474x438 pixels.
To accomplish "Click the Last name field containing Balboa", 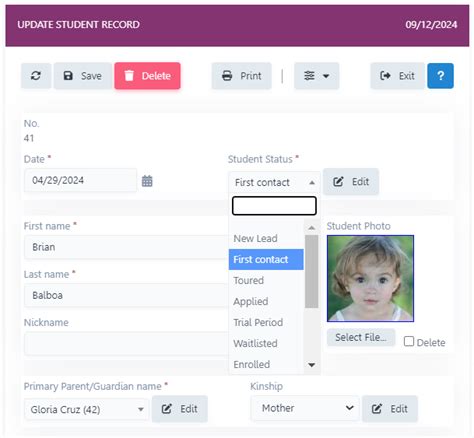I will pyautogui.click(x=127, y=295).
